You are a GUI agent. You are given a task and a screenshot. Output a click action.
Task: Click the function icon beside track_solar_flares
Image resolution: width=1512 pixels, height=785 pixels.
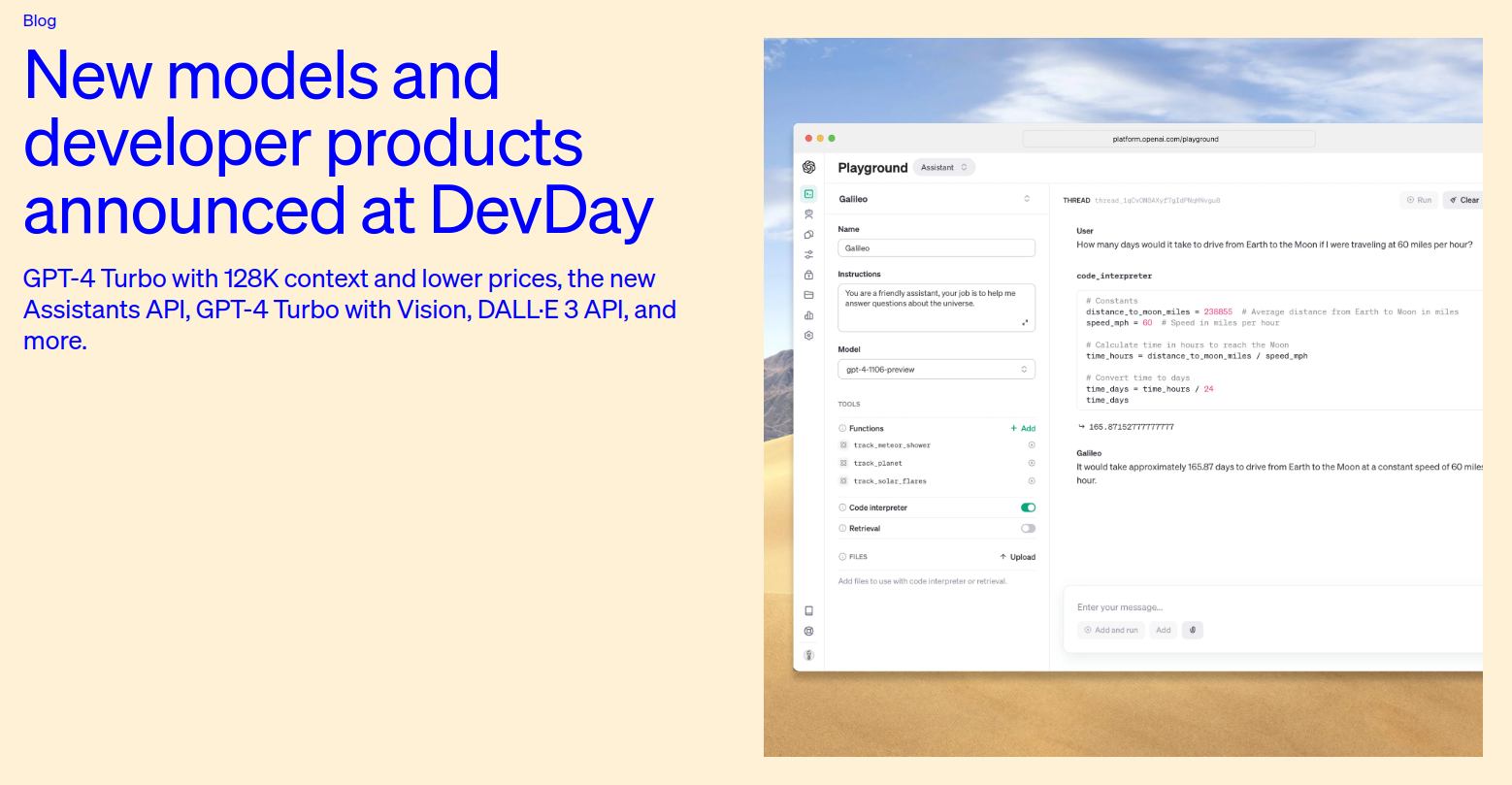pyautogui.click(x=843, y=481)
